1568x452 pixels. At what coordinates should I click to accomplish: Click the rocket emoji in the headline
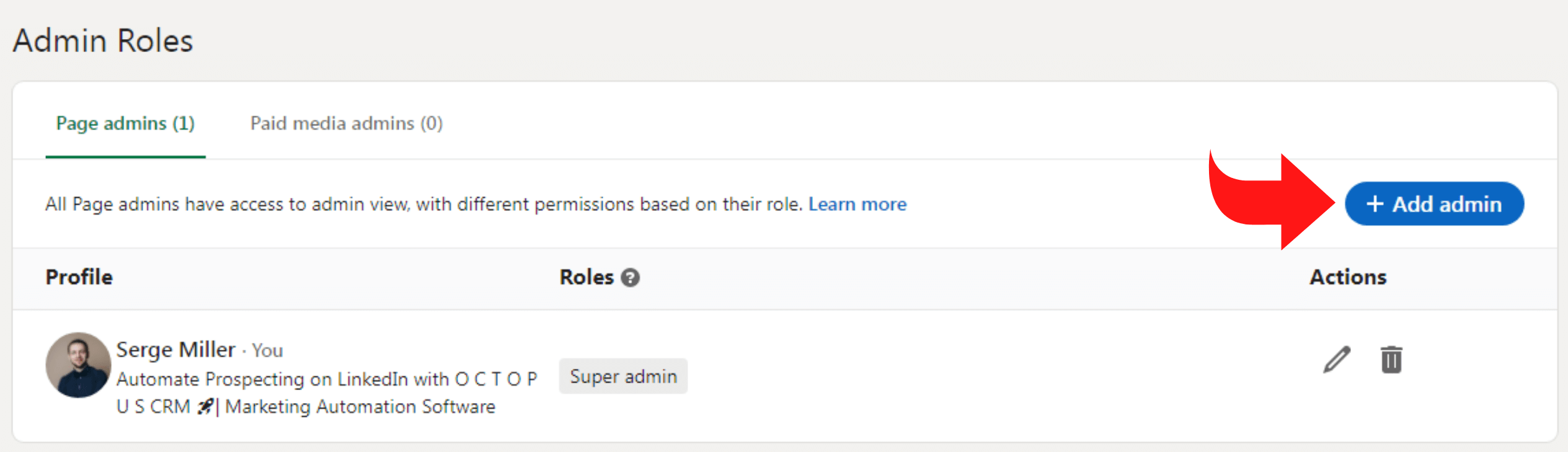[x=205, y=407]
